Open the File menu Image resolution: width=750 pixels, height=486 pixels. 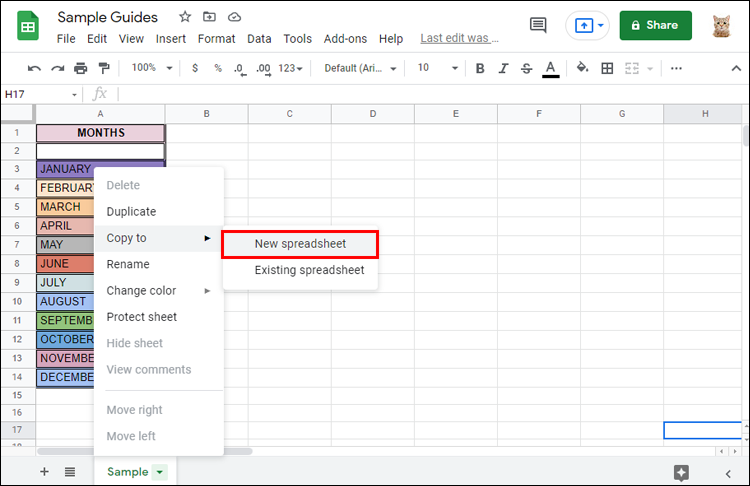click(x=66, y=39)
